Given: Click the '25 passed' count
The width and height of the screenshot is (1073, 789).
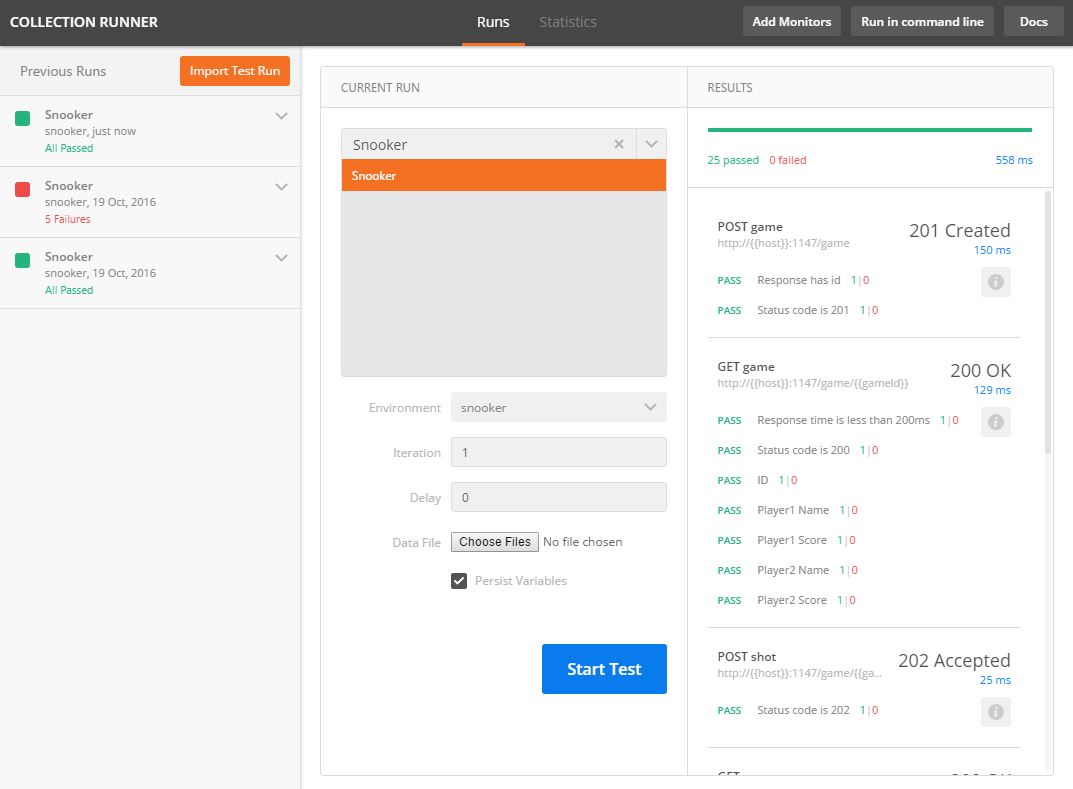Looking at the screenshot, I should click(x=733, y=160).
